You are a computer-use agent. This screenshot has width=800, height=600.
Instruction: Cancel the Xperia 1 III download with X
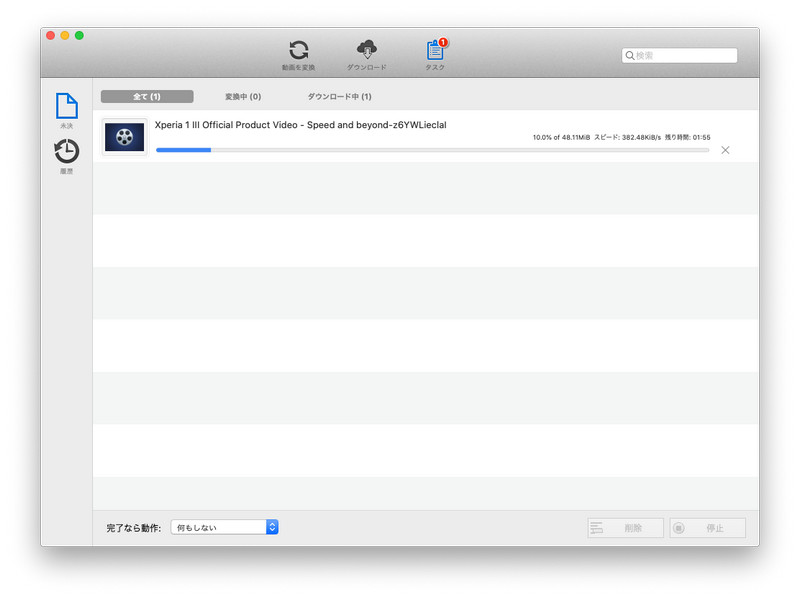point(725,150)
